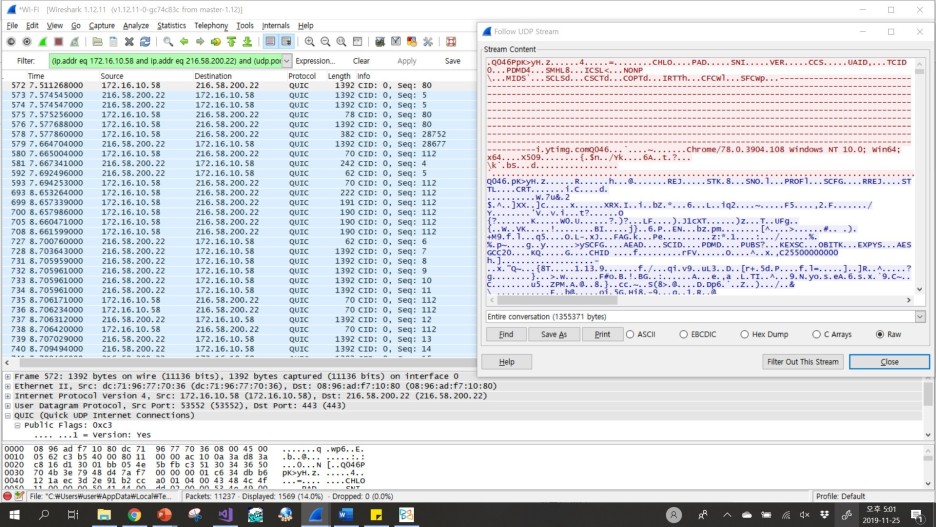The image size is (936, 527).
Task: Open Windows Start menu
Action: pos(14,514)
